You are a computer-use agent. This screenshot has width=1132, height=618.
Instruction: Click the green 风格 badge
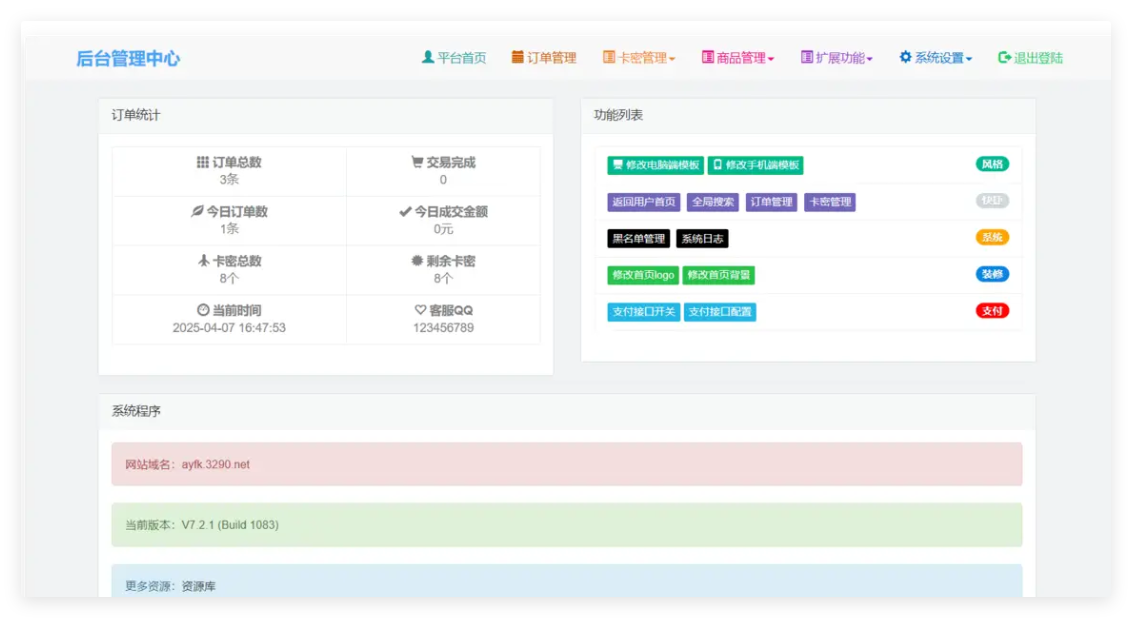click(x=992, y=164)
